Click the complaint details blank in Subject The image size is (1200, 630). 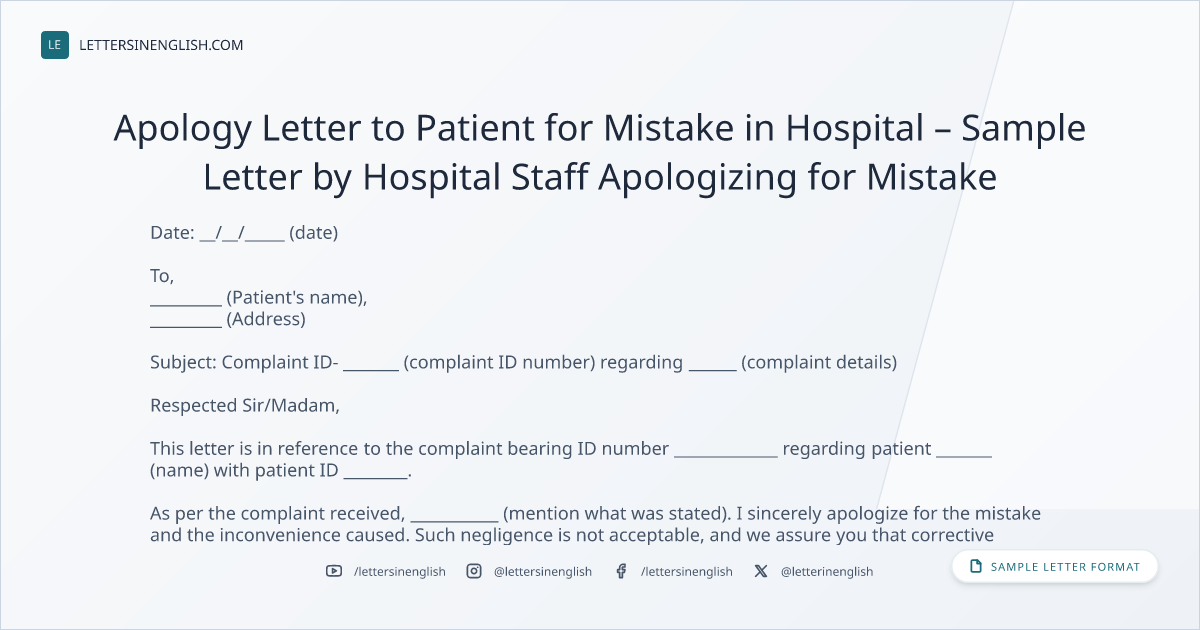tap(713, 364)
